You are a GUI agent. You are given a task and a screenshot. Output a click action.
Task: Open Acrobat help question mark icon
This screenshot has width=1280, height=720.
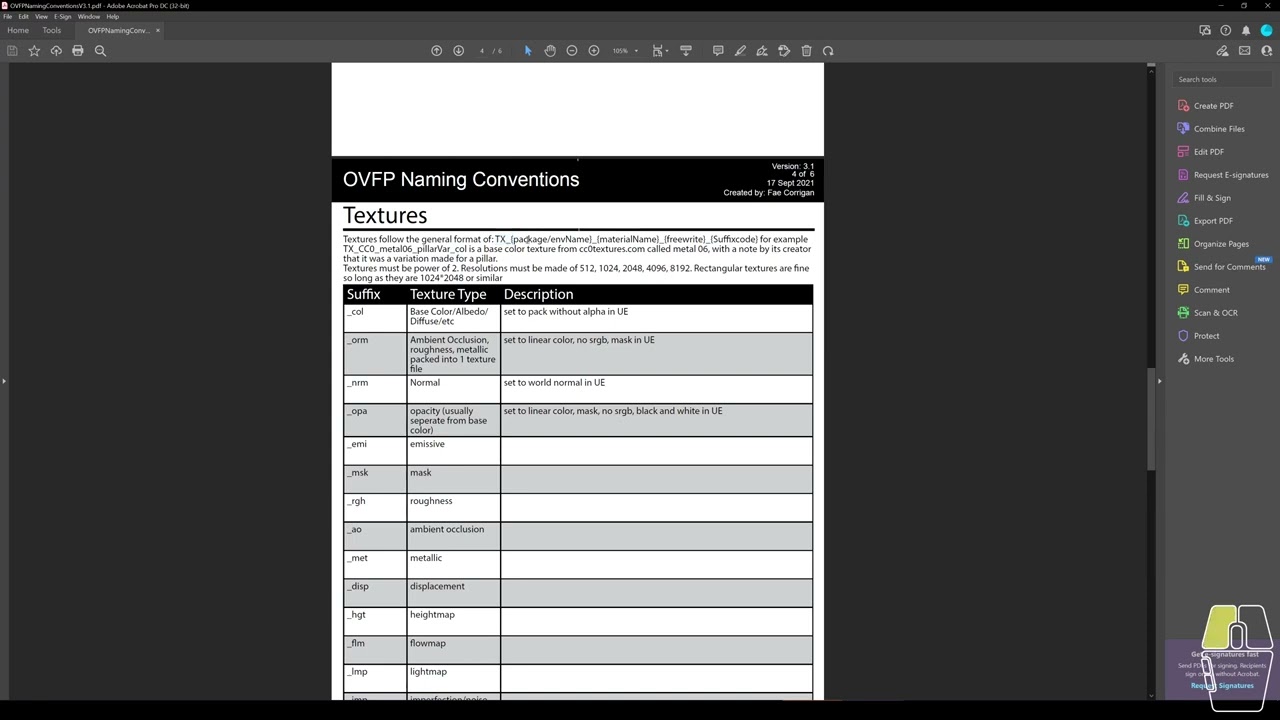1226,30
